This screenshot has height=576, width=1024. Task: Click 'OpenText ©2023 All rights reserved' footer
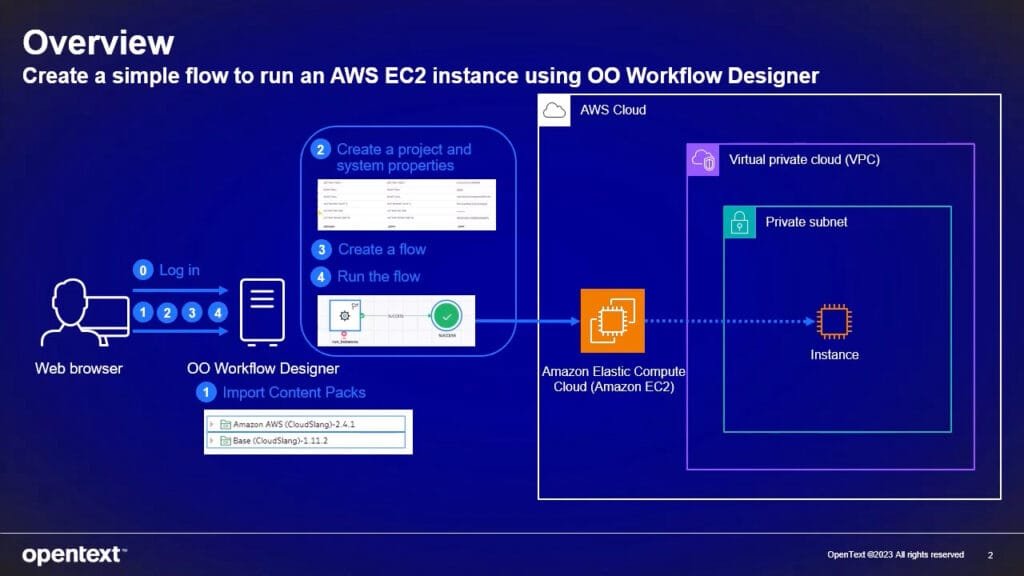coord(895,555)
